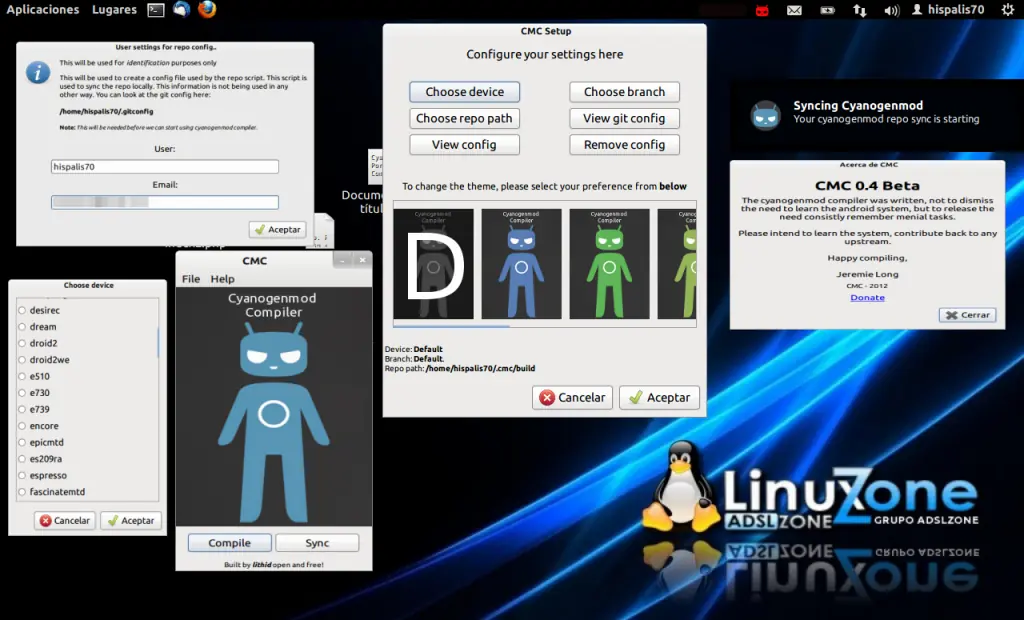Click the Sync button
Screen dimensions: 1024x620
click(x=317, y=543)
